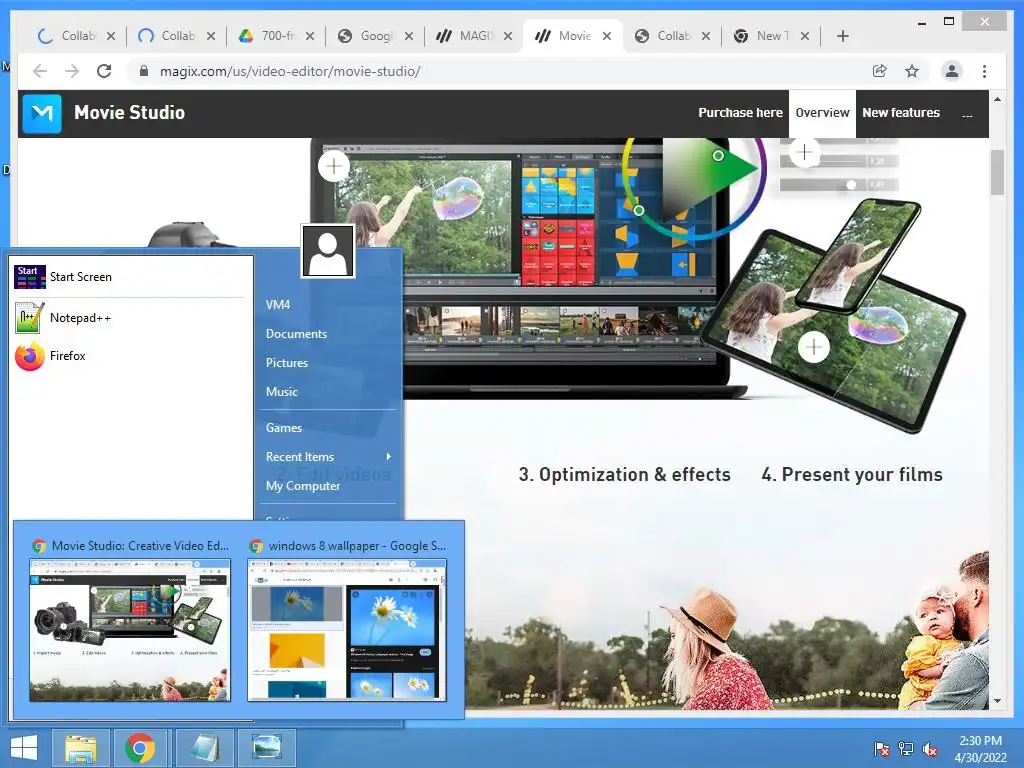Viewport: 1024px width, 768px height.
Task: Click the share page icon in address bar
Action: 880,71
